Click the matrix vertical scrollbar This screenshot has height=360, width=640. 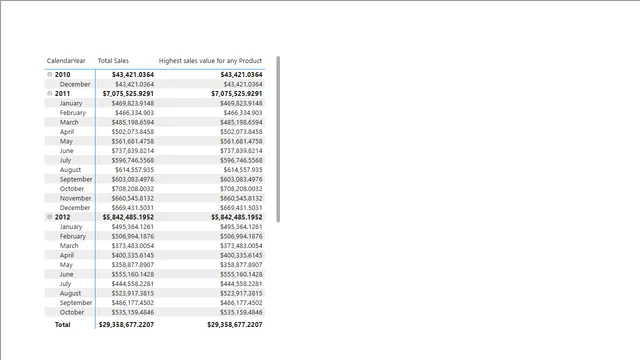[278, 139]
